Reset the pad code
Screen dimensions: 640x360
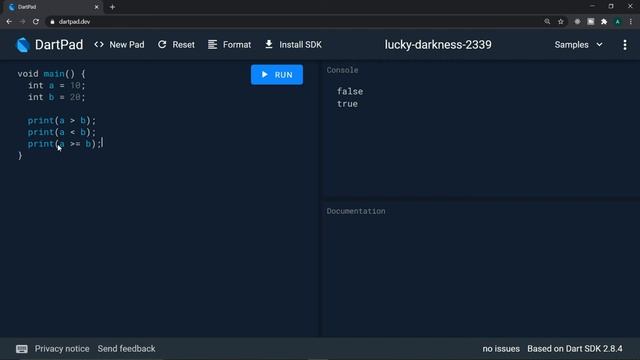point(176,45)
